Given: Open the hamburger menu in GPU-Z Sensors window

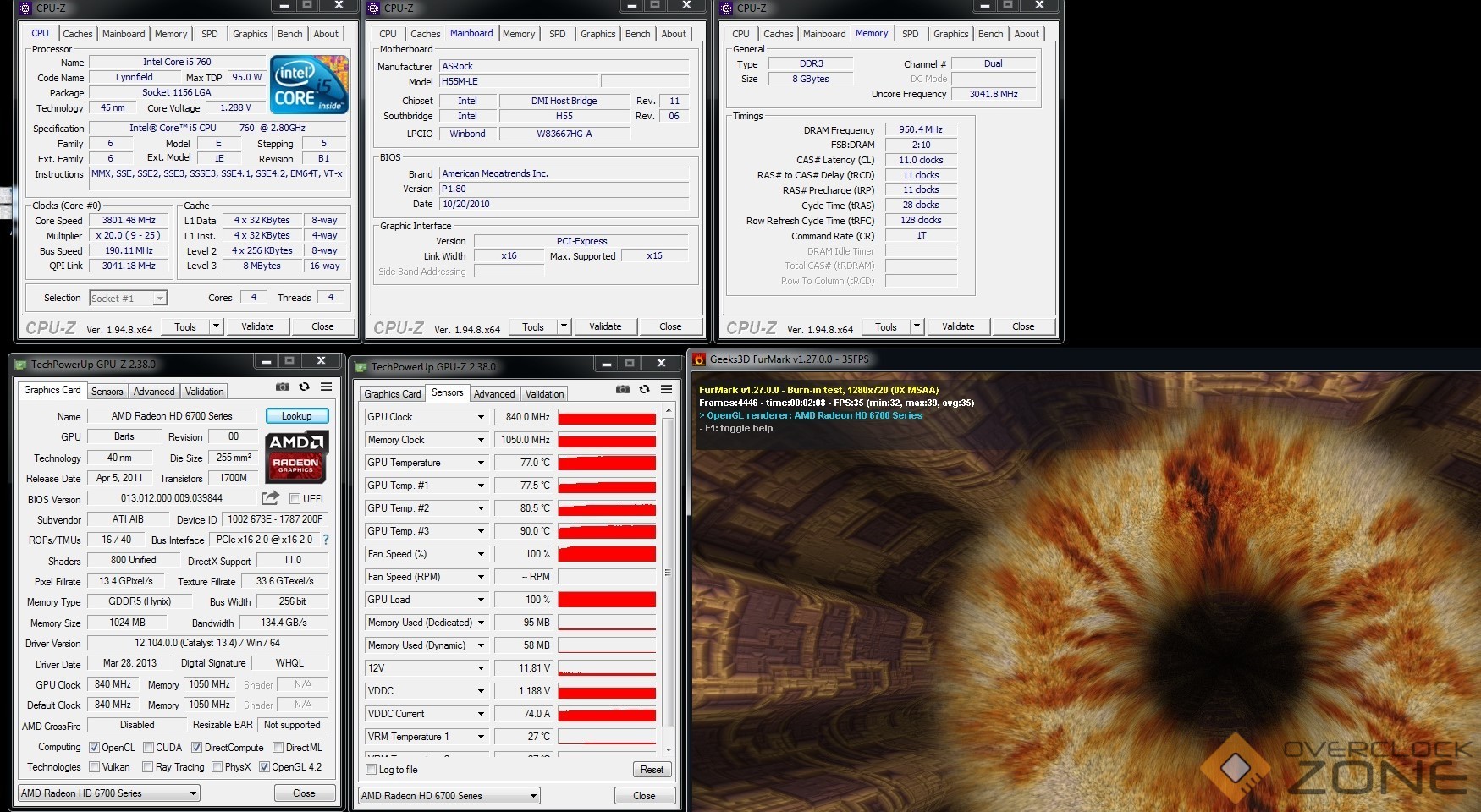Looking at the screenshot, I should click(666, 389).
